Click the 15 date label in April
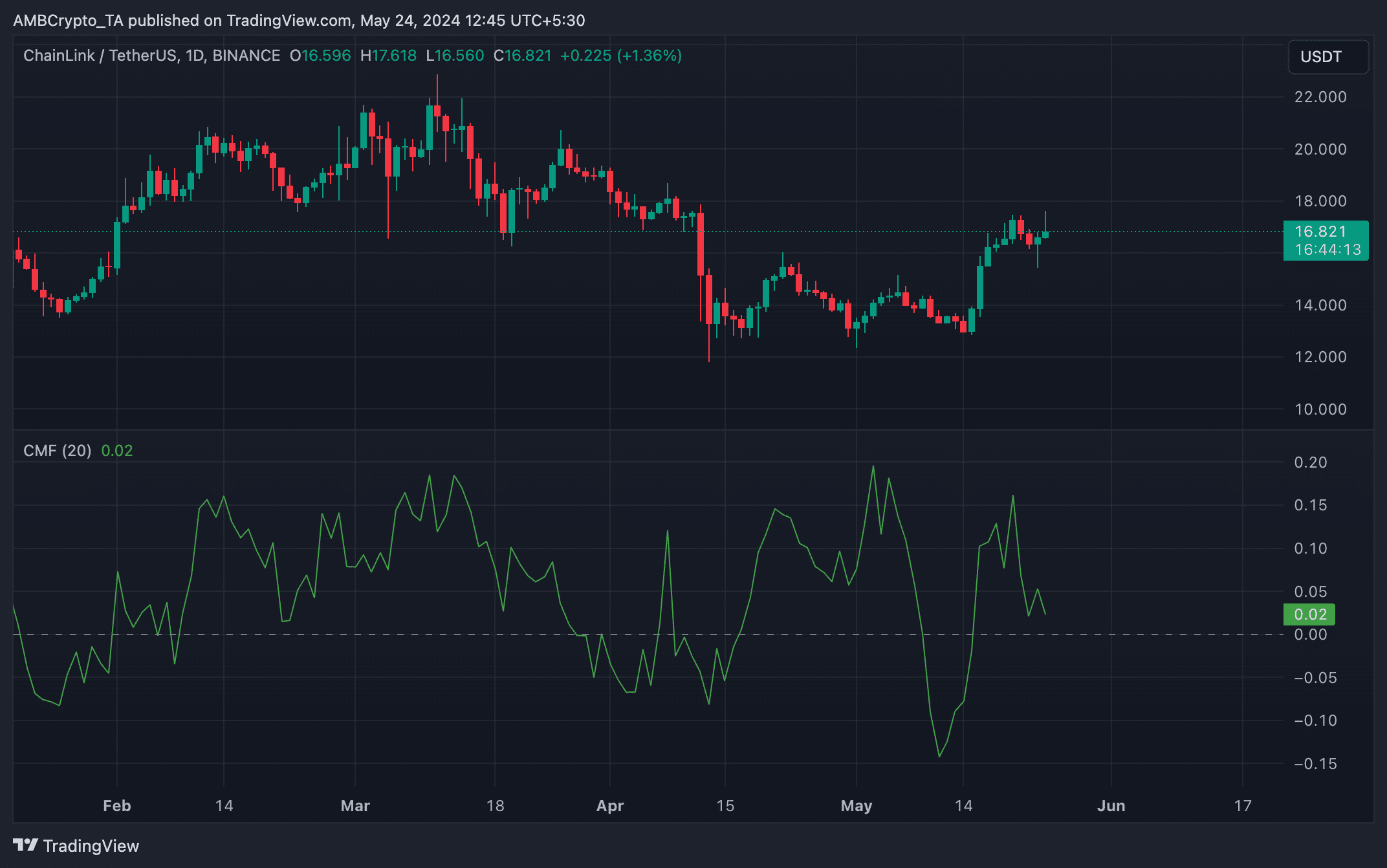Viewport: 1387px width, 868px height. point(725,806)
